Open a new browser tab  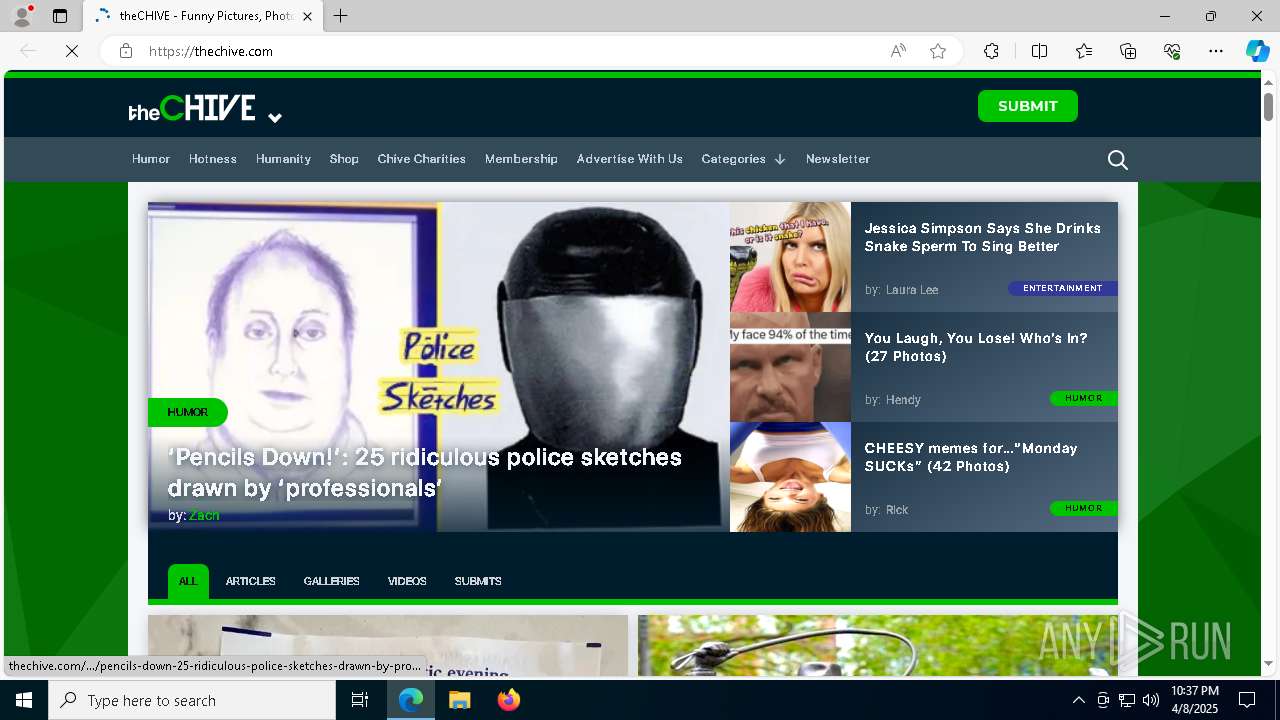point(340,16)
